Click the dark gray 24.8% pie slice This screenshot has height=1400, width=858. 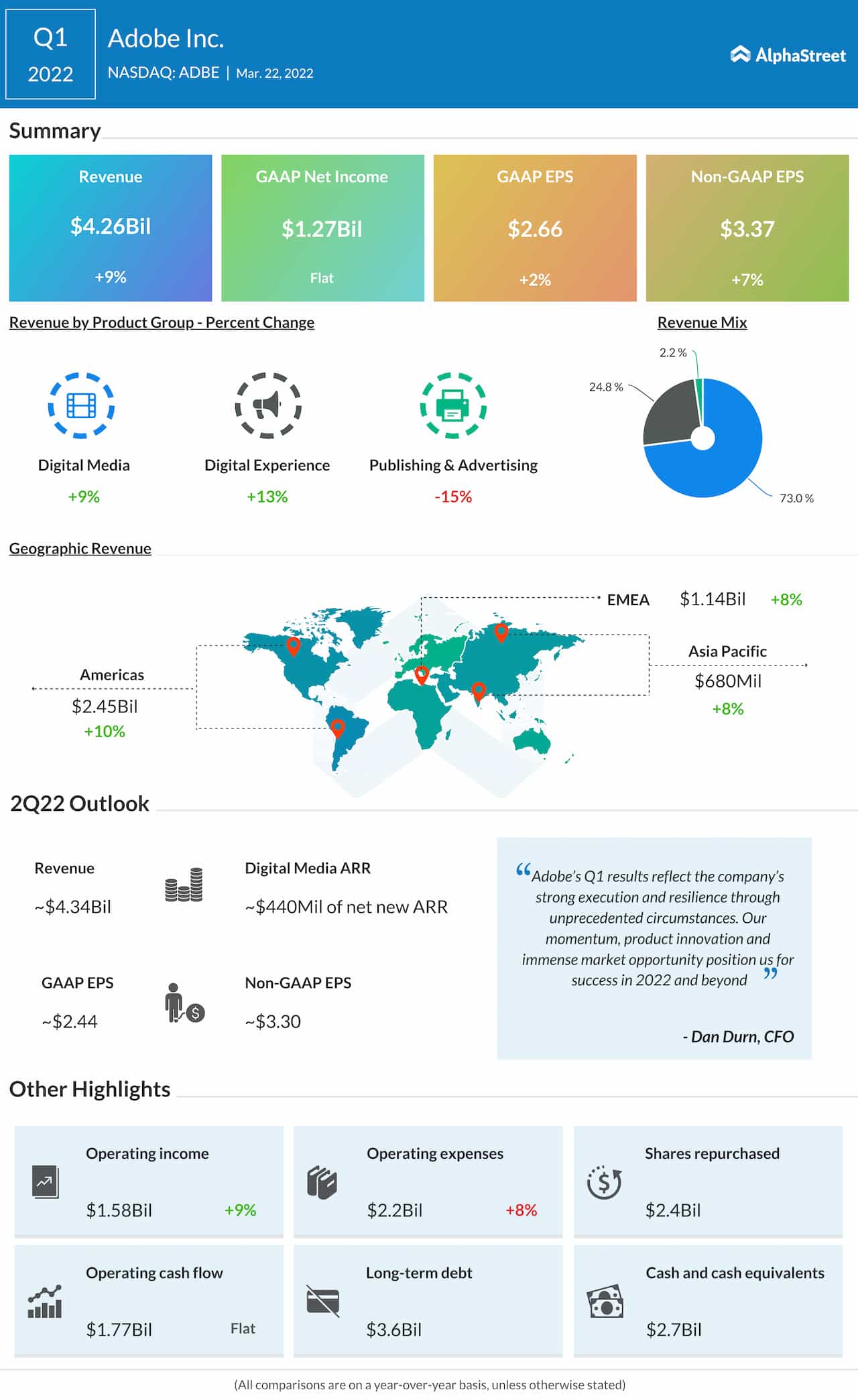[670, 416]
